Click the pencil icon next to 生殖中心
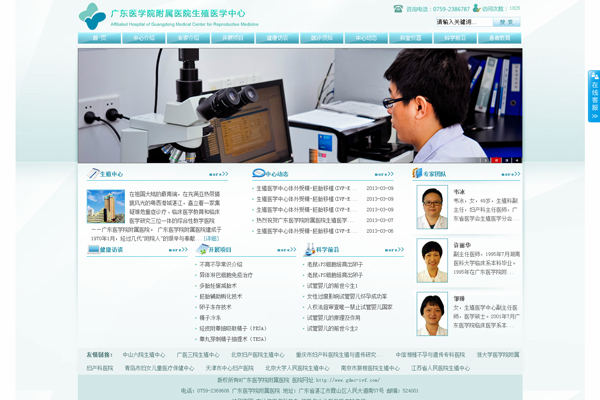 (x=93, y=173)
